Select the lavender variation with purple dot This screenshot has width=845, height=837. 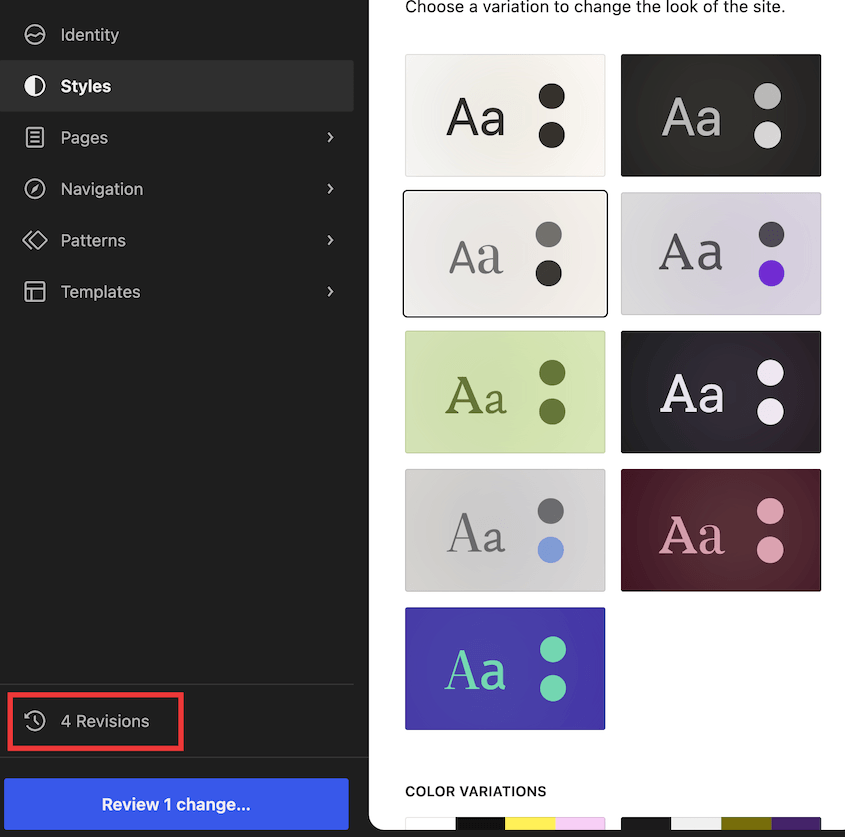point(721,254)
